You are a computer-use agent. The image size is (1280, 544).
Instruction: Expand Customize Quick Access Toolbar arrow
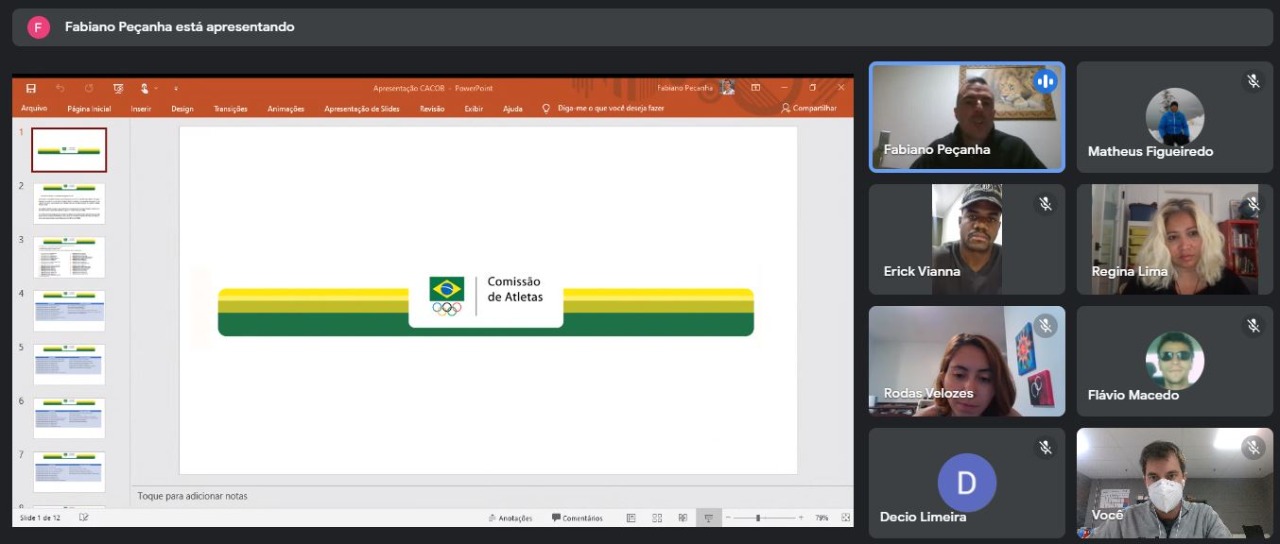[175, 88]
